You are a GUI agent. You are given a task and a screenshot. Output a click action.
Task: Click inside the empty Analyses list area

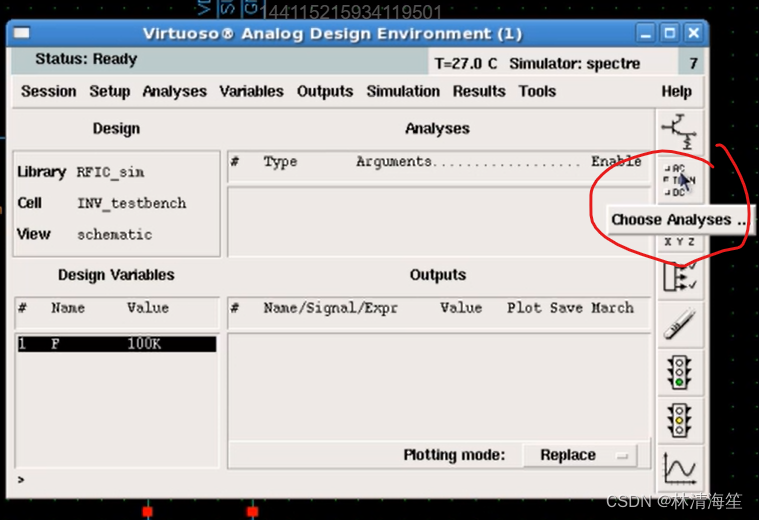439,222
